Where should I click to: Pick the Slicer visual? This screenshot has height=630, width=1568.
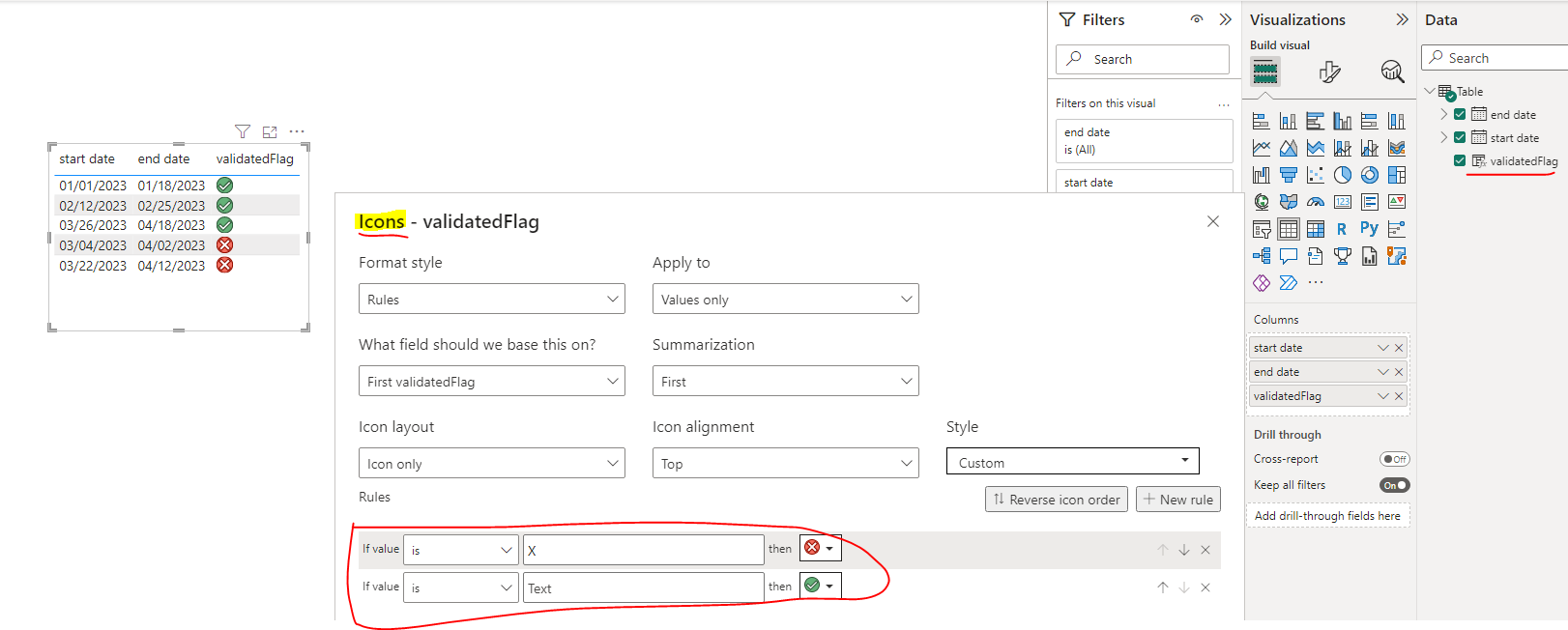[1261, 229]
